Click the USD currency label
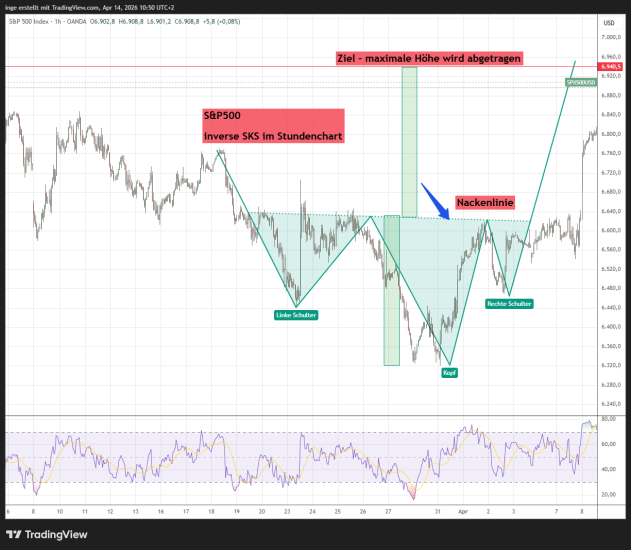631x550 pixels. pyautogui.click(x=609, y=22)
